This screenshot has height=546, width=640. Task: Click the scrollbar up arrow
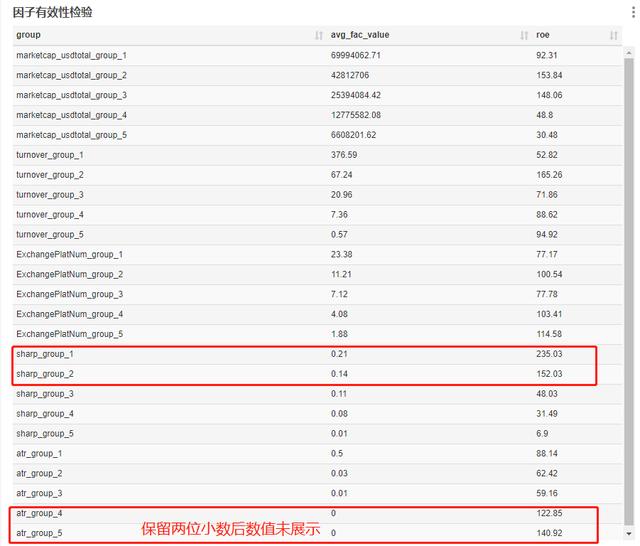[x=629, y=53]
